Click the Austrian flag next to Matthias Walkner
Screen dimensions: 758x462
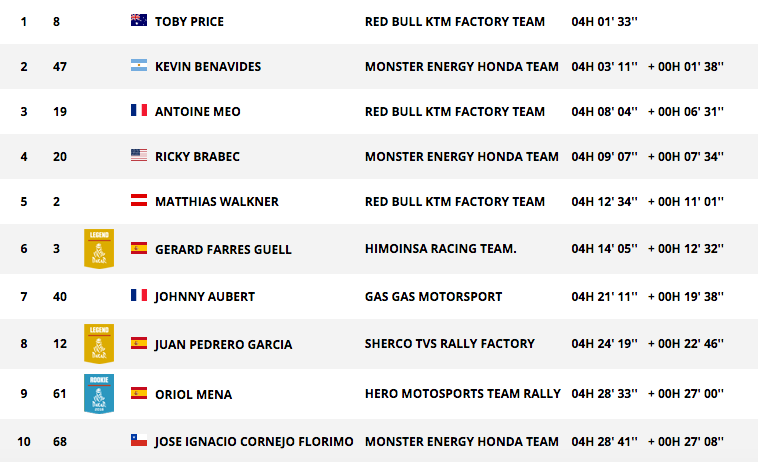[139, 200]
